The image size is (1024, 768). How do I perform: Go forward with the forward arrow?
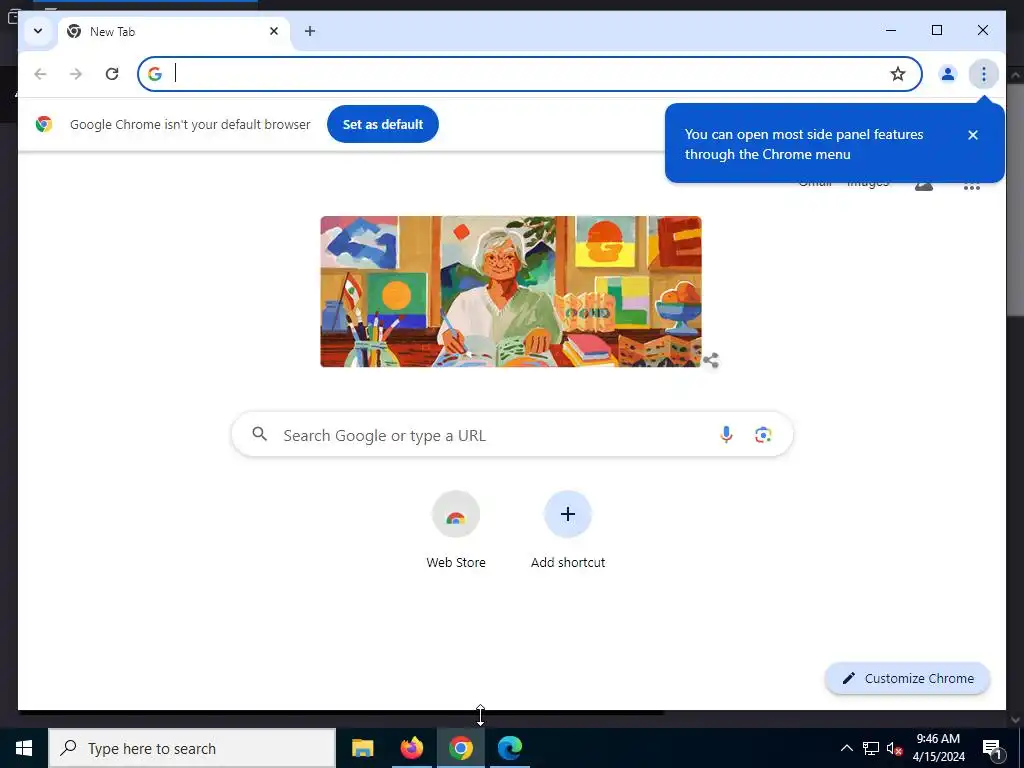(76, 74)
